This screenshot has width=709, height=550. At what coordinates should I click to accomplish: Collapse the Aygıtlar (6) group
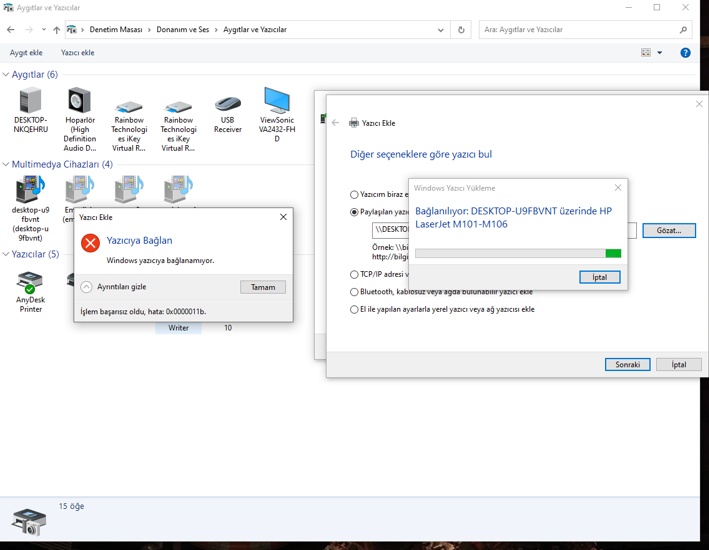point(6,74)
